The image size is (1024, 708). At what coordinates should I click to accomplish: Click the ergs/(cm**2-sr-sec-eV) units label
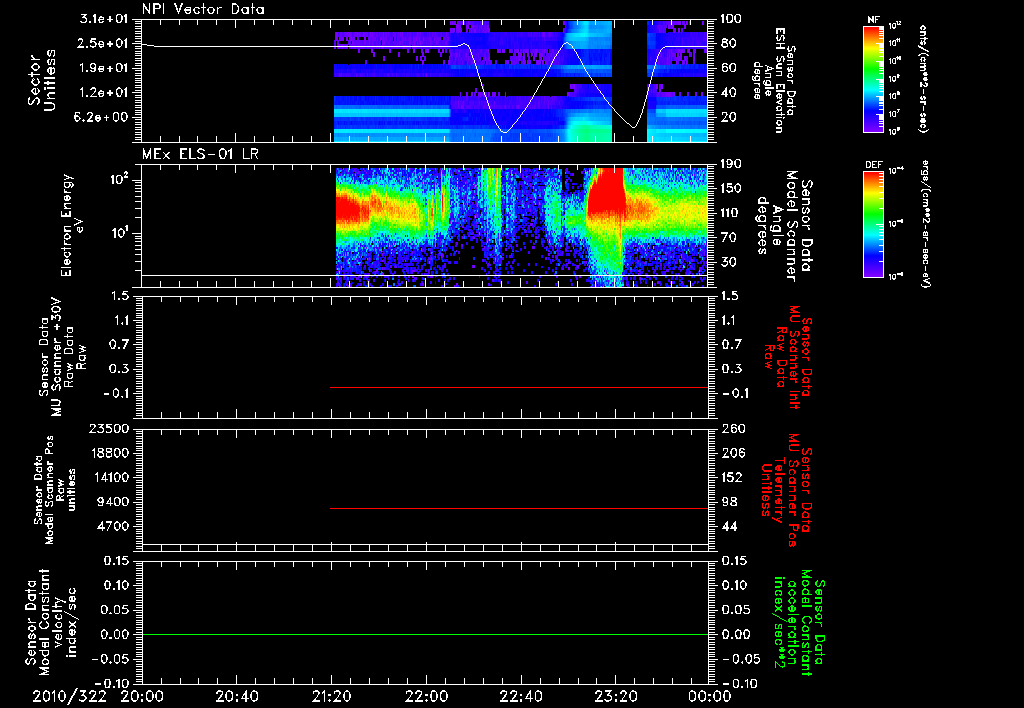925,224
